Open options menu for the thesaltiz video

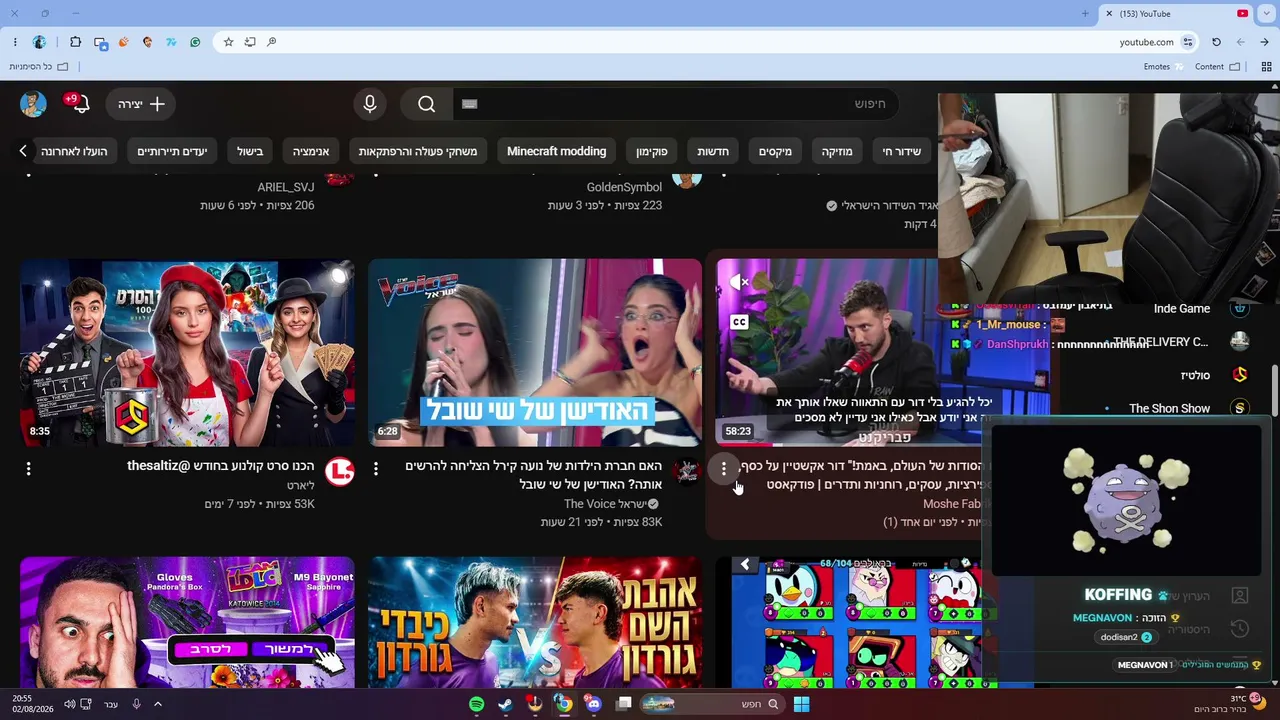pos(28,468)
